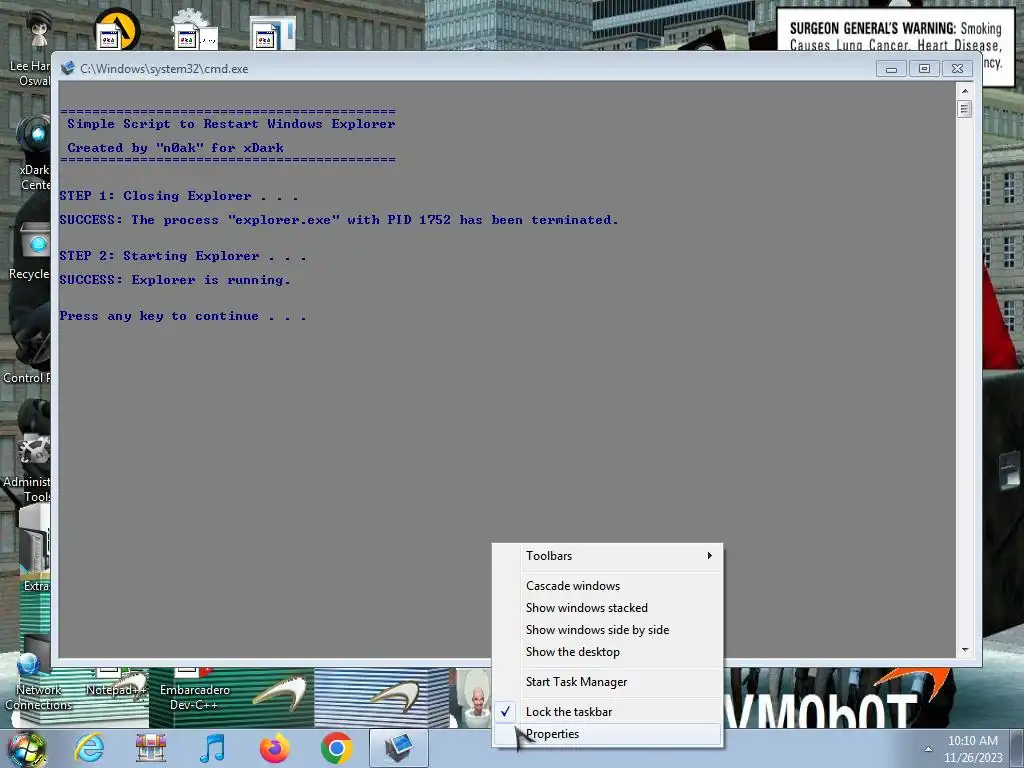Open the storefront-shaped taskbar icon
1024x768 pixels.
click(x=151, y=748)
